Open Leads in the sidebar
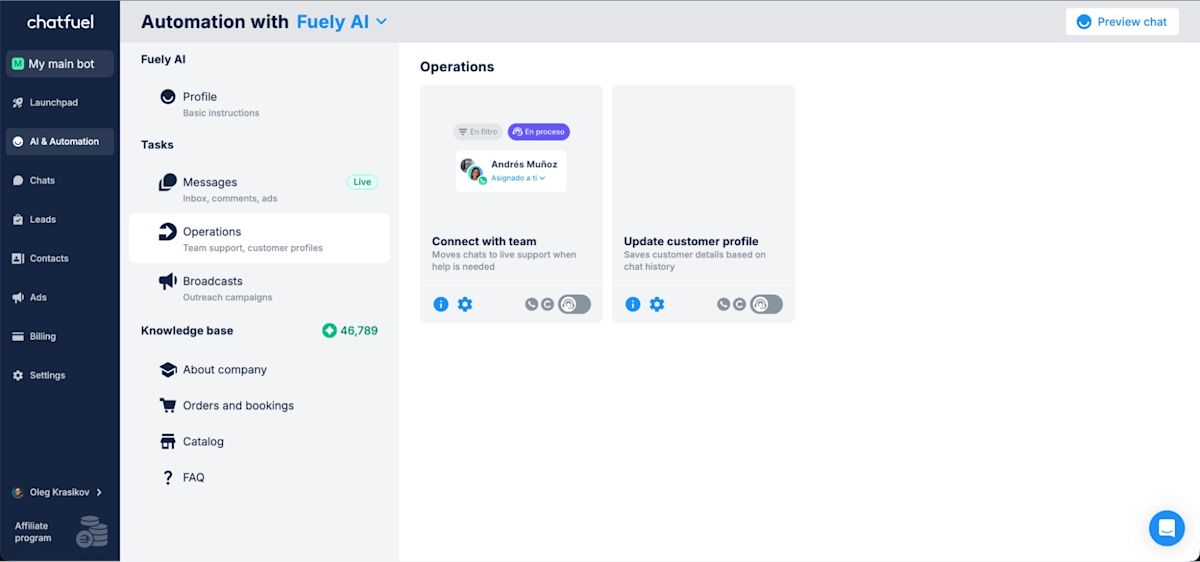The width and height of the screenshot is (1200, 562). [43, 219]
